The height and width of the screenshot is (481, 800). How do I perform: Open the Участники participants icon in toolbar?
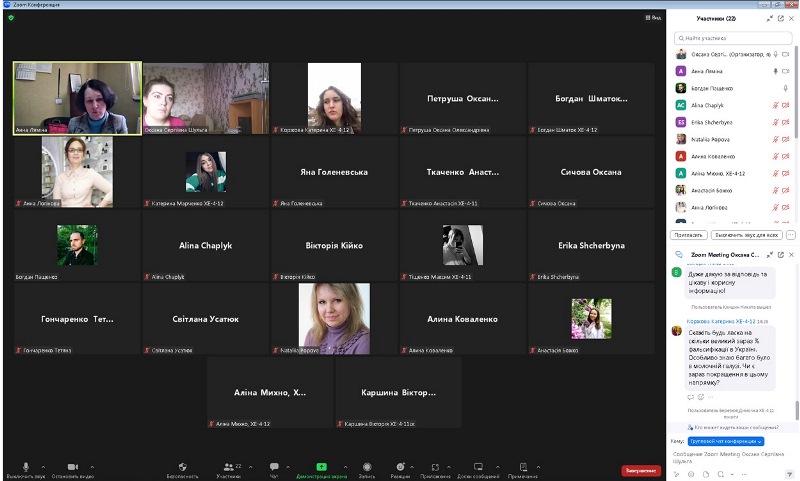[227, 468]
